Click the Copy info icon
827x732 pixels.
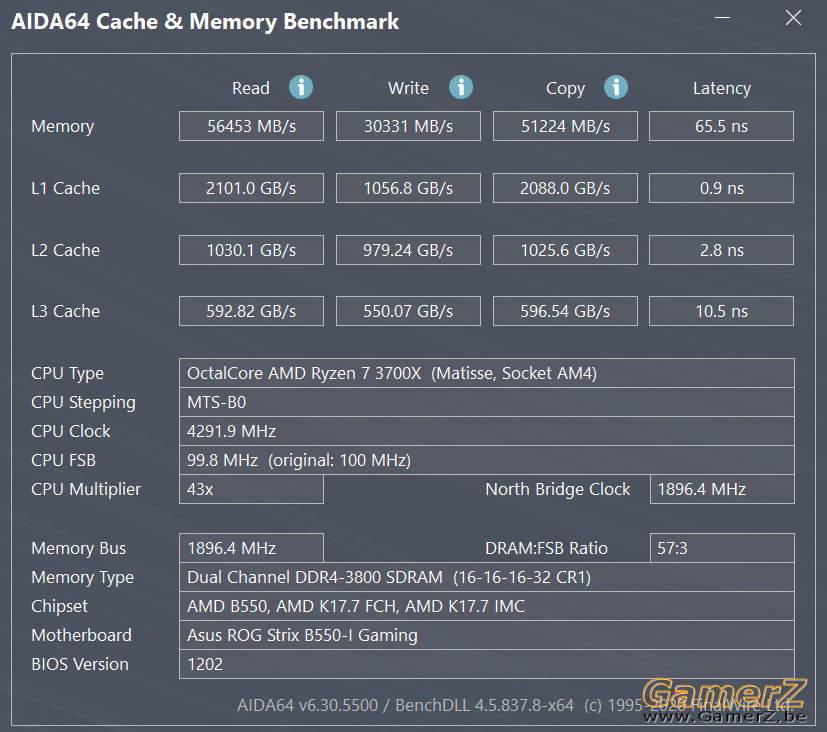click(x=616, y=87)
